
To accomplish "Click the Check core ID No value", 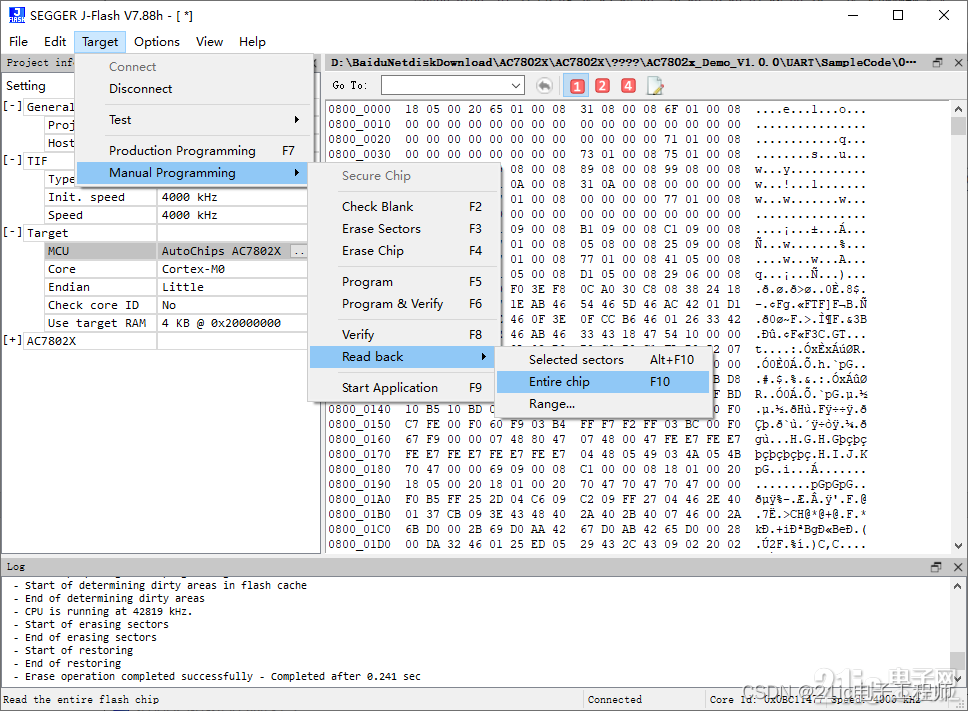I will click(x=232, y=305).
